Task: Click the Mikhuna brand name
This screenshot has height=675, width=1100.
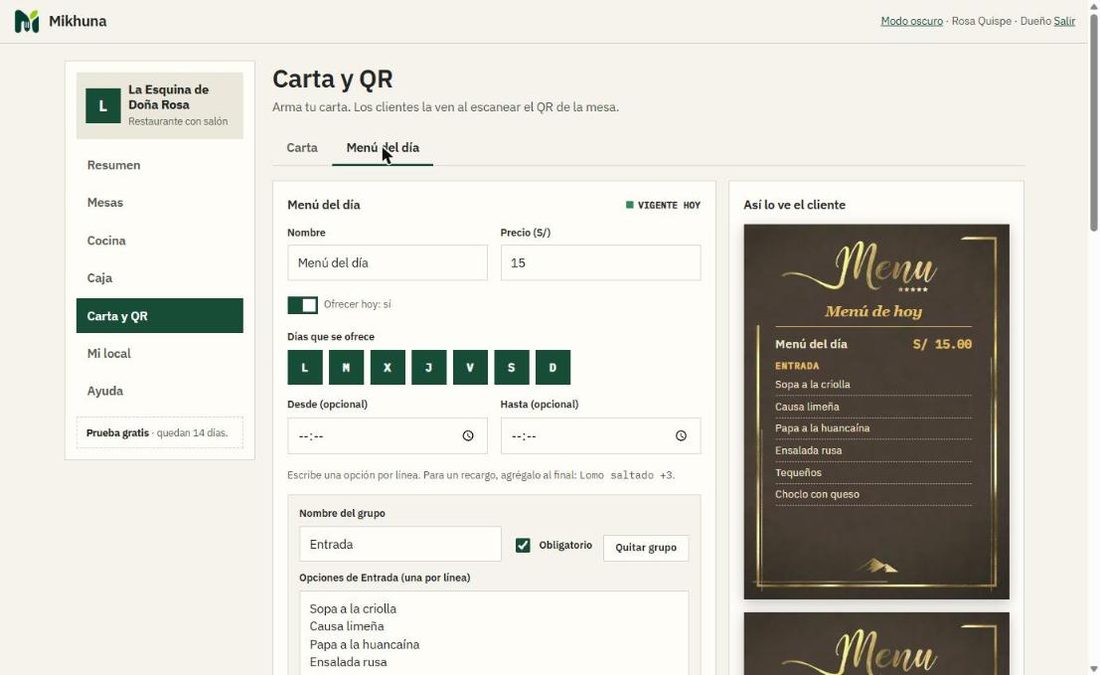Action: 78,21
